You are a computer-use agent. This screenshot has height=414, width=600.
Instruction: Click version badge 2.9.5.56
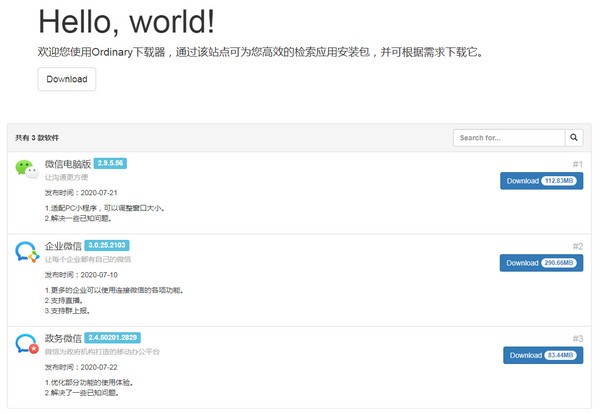(x=110, y=162)
